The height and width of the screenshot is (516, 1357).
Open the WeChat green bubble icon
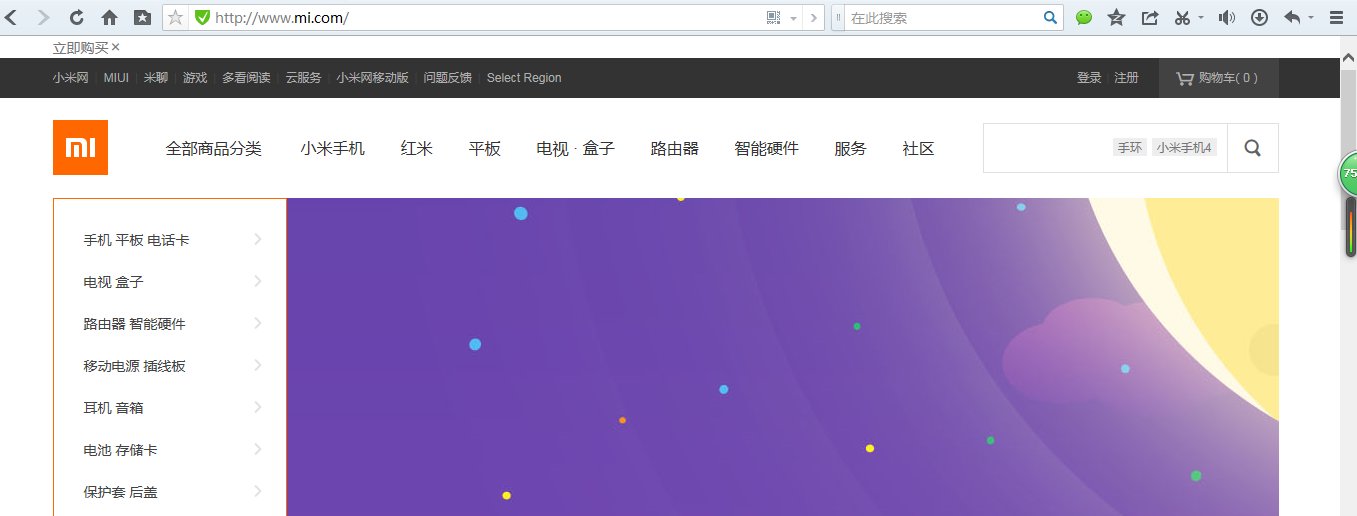pyautogui.click(x=1084, y=17)
